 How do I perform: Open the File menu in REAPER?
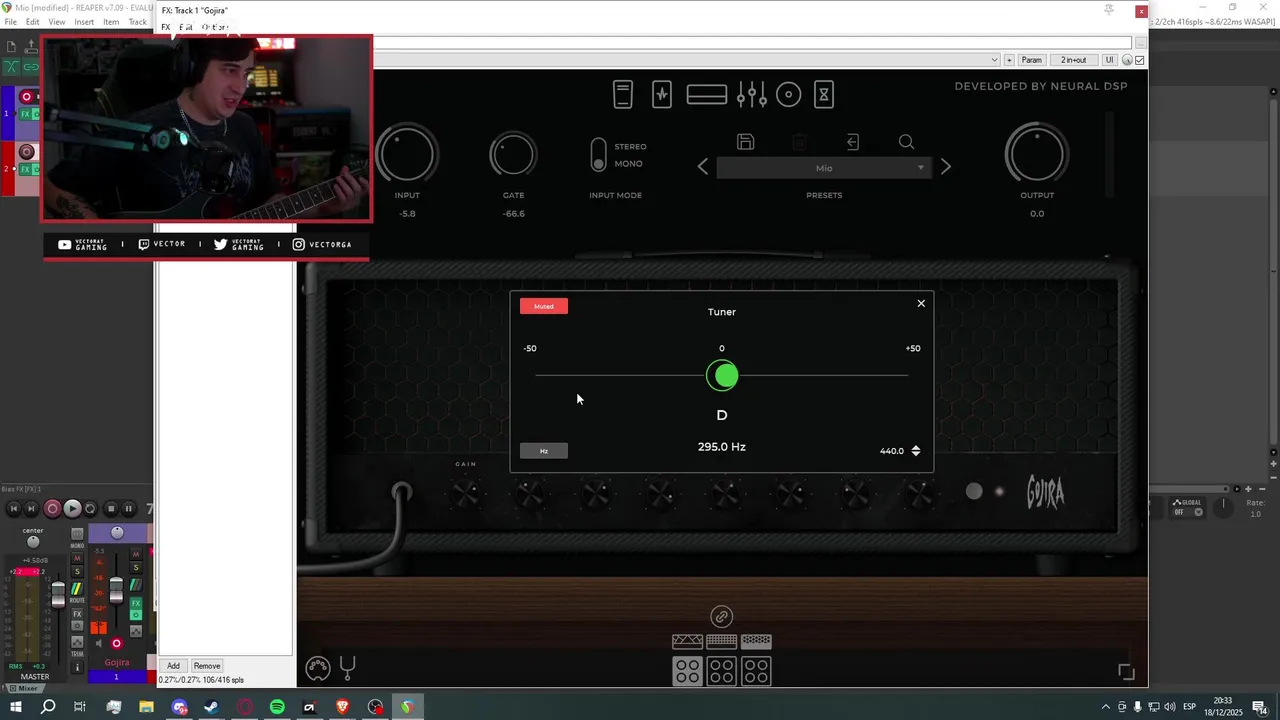pos(10,22)
